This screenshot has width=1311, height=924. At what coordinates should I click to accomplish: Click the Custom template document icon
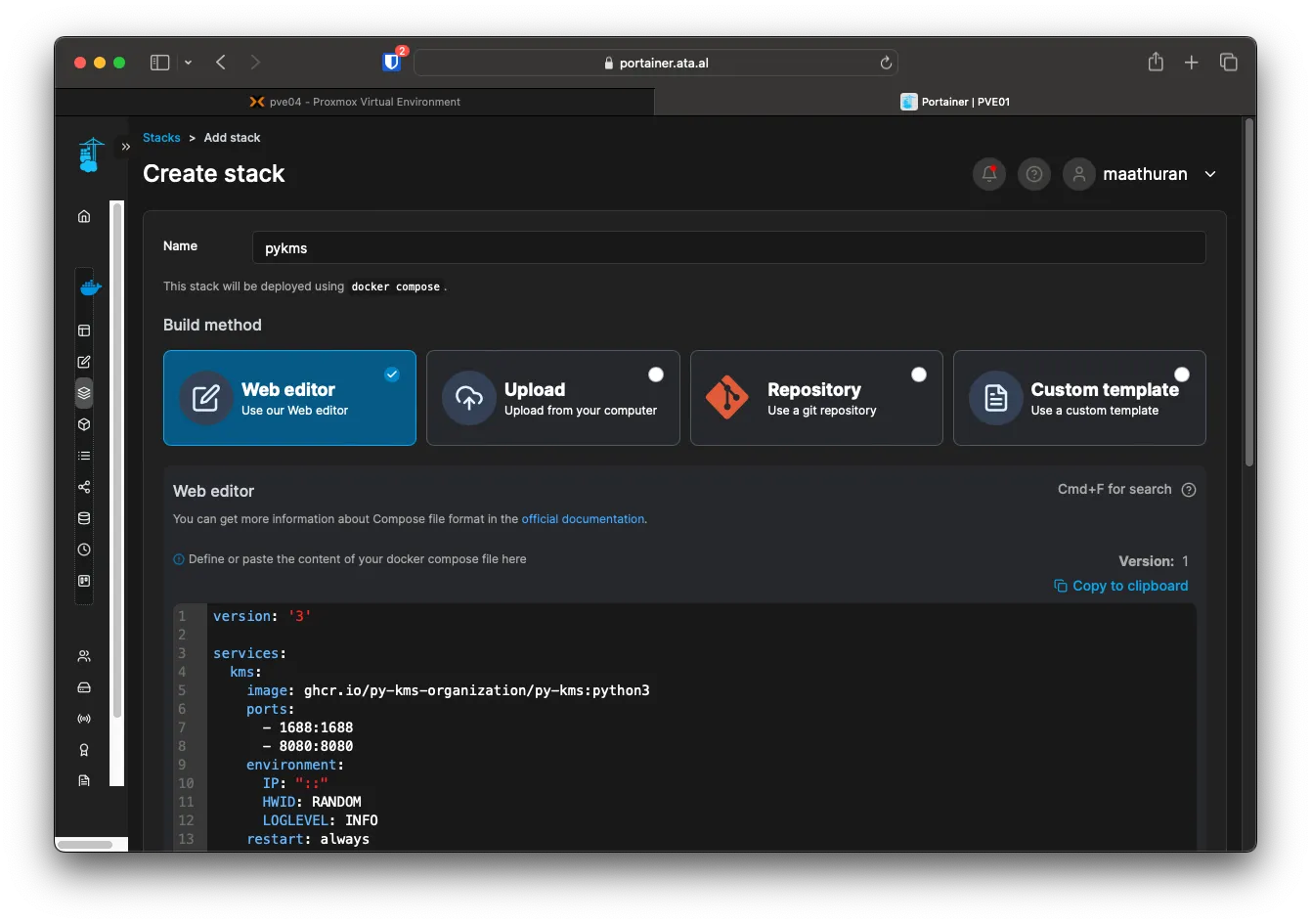point(996,398)
